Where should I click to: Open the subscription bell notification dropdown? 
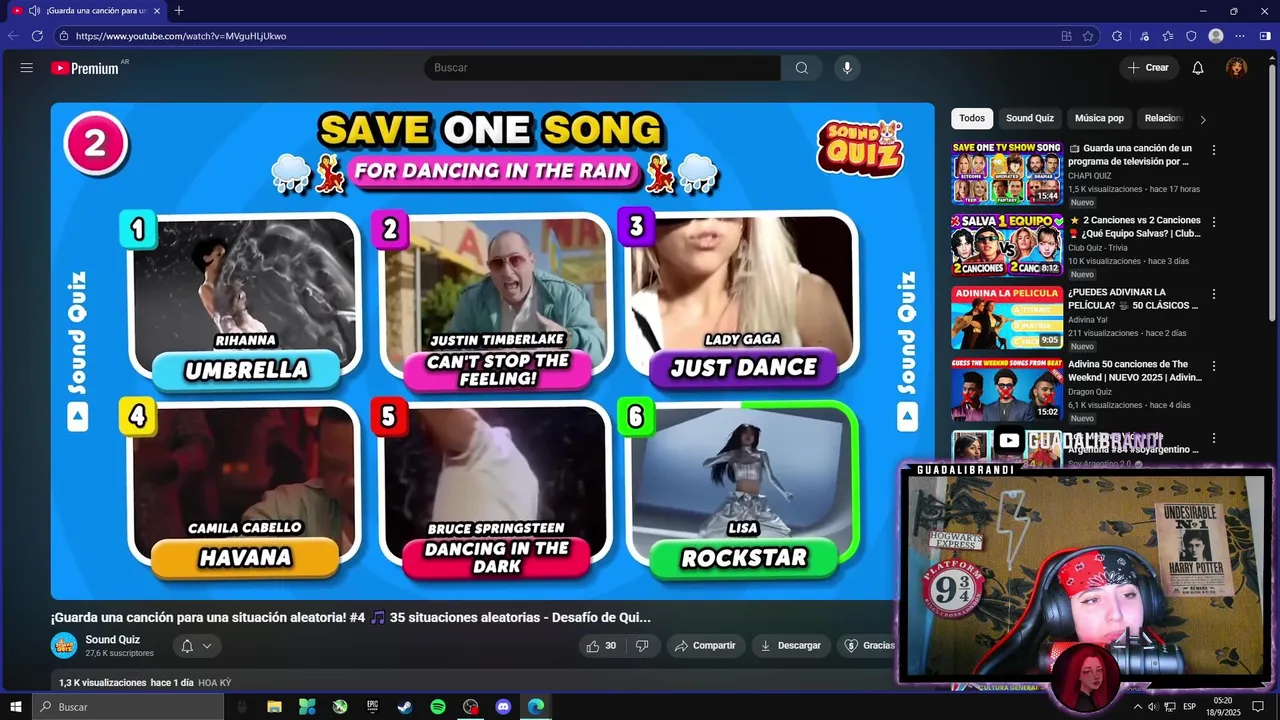(197, 646)
